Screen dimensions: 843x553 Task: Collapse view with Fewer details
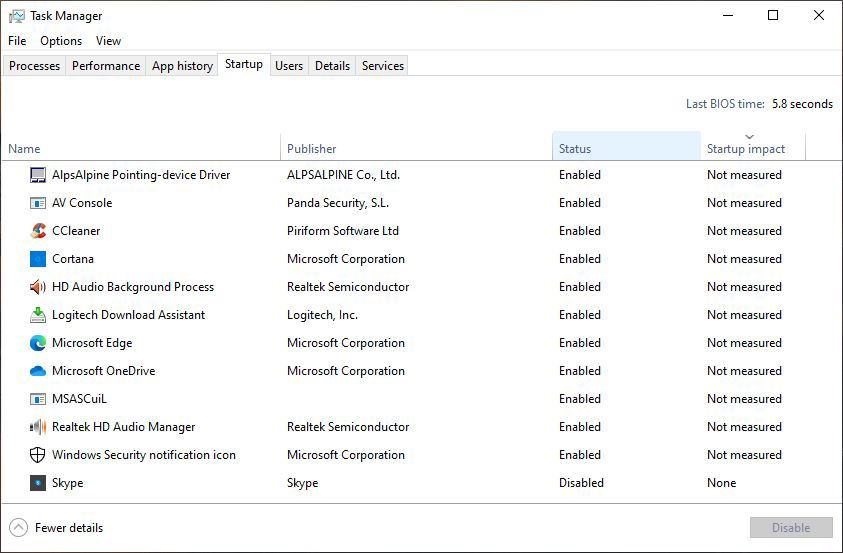pyautogui.click(x=56, y=528)
